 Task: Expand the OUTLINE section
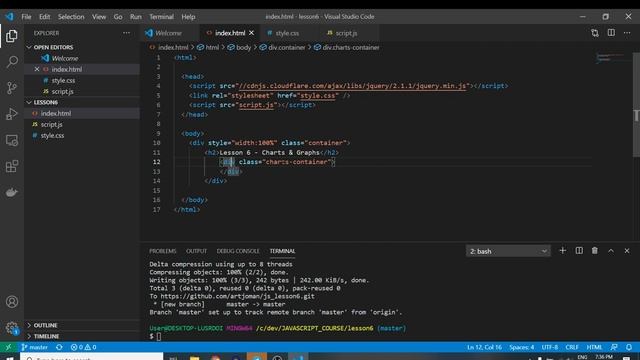point(82,325)
